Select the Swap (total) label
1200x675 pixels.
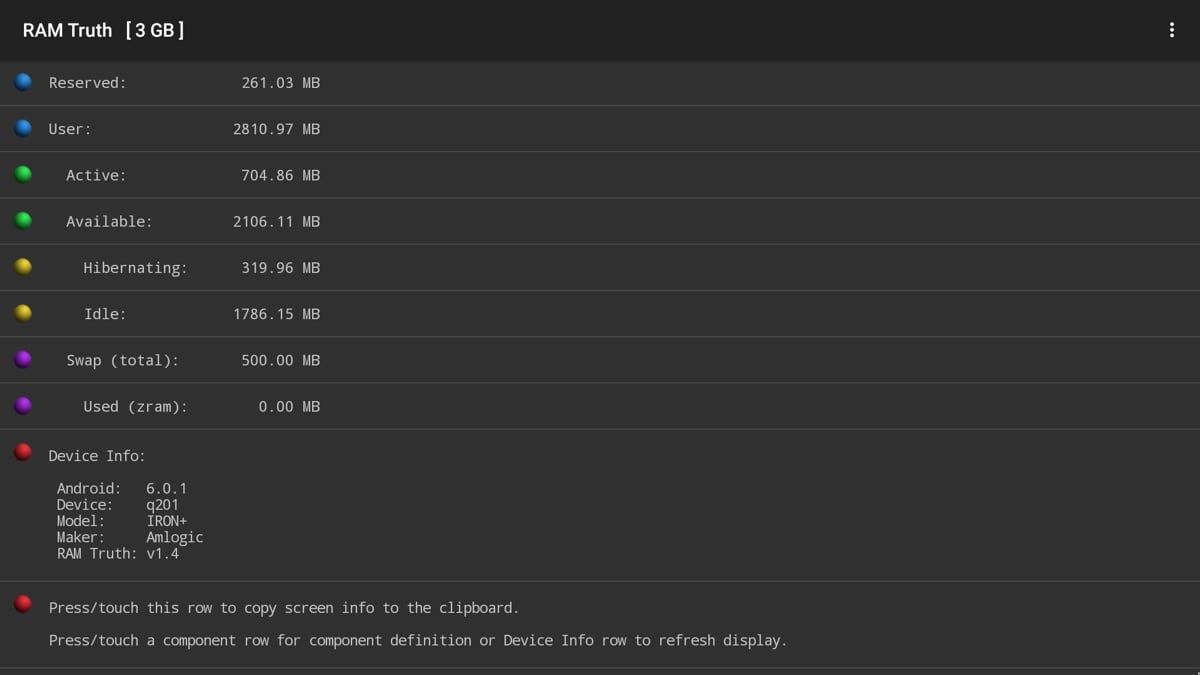click(123, 360)
